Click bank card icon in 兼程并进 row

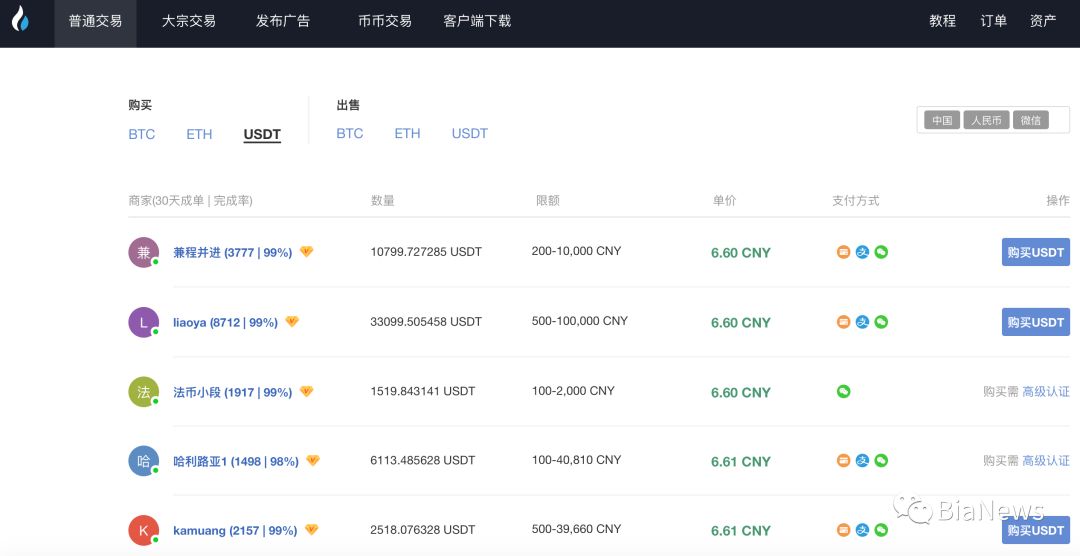tap(843, 252)
